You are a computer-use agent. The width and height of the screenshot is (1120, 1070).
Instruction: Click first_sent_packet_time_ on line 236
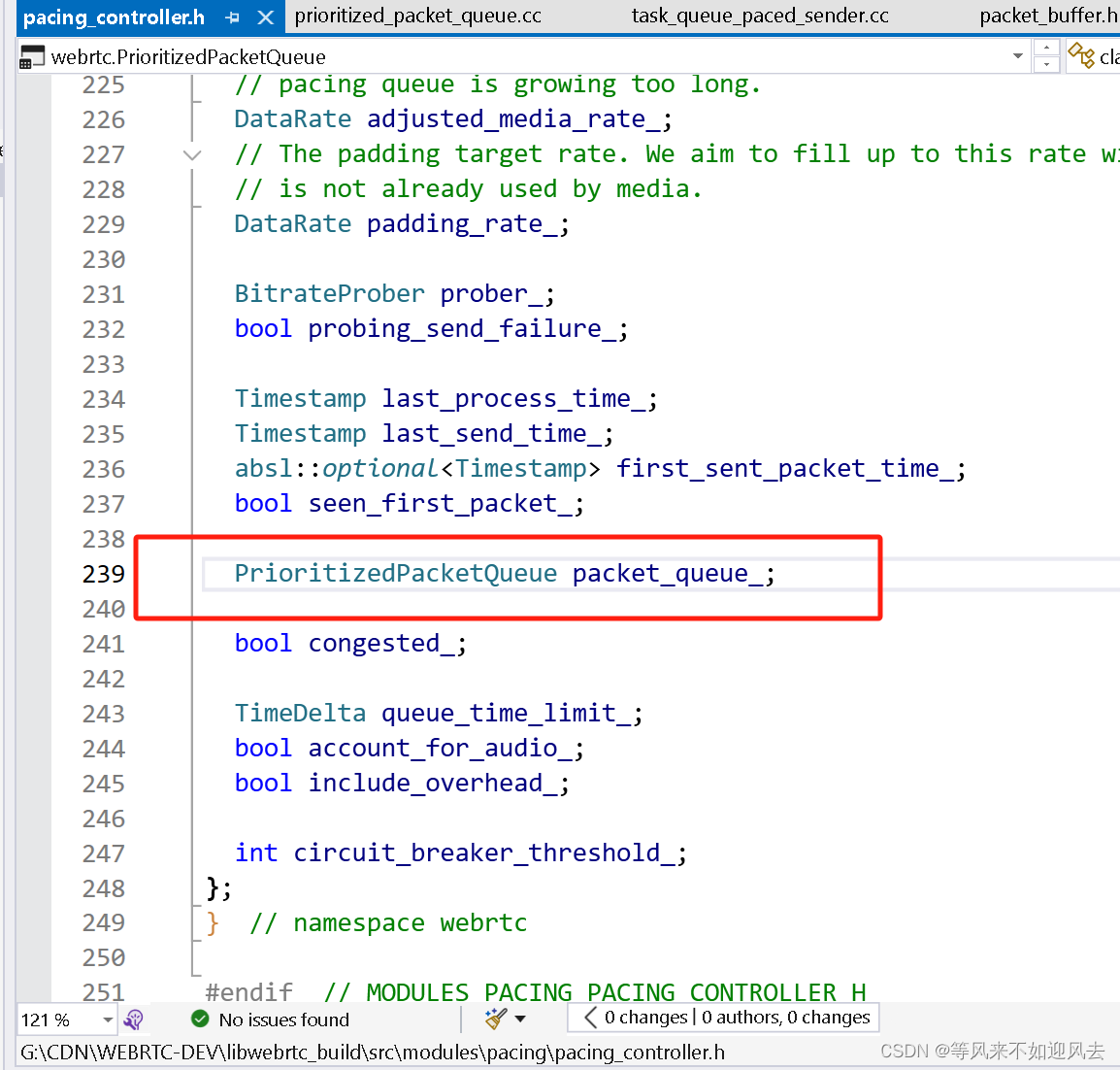tap(785, 469)
